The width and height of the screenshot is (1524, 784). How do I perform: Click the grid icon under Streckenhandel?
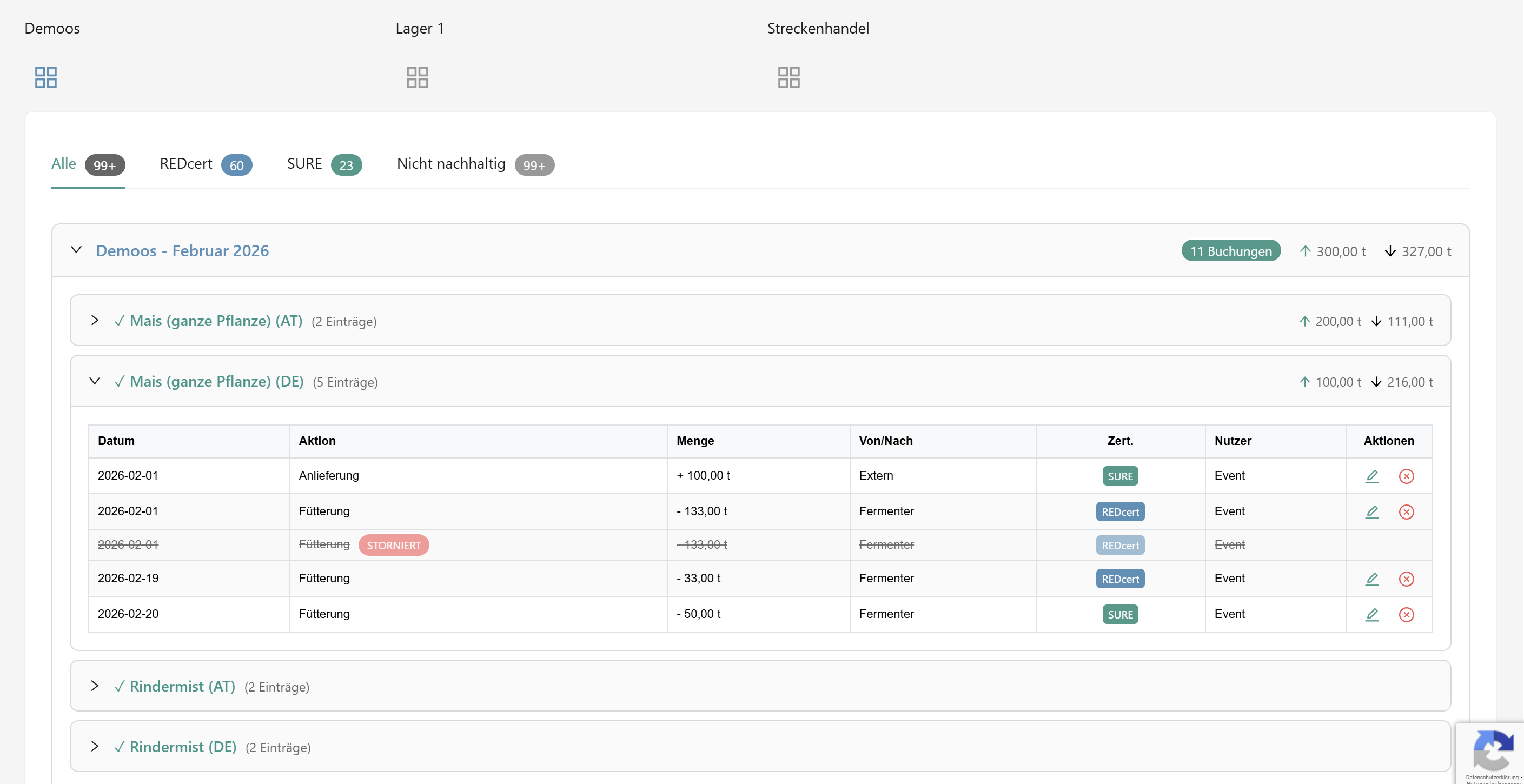tap(788, 77)
